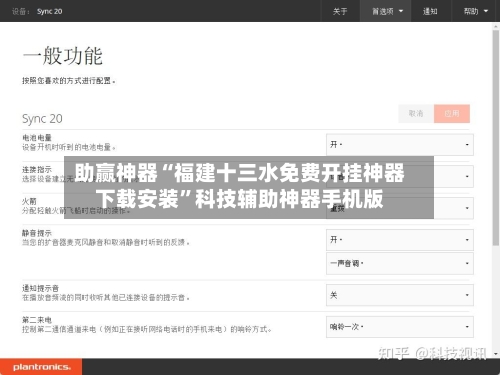The height and width of the screenshot is (375, 500).
Task: Open the 第二来电 响铃一次 dropdown
Action: coord(400,327)
